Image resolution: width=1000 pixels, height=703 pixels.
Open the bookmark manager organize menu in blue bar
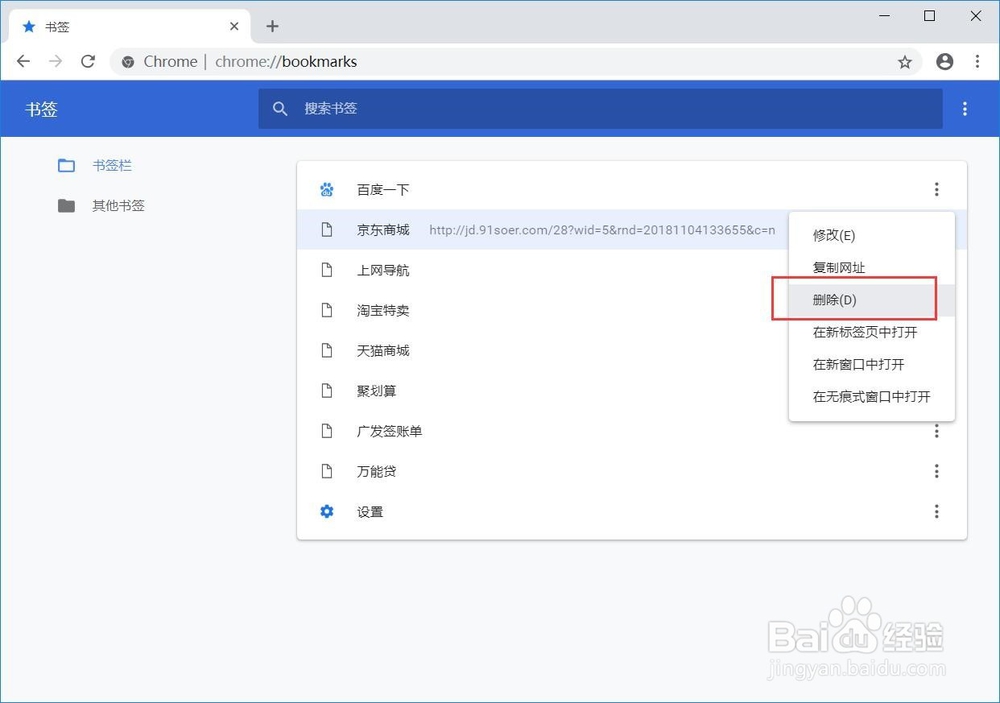(964, 109)
